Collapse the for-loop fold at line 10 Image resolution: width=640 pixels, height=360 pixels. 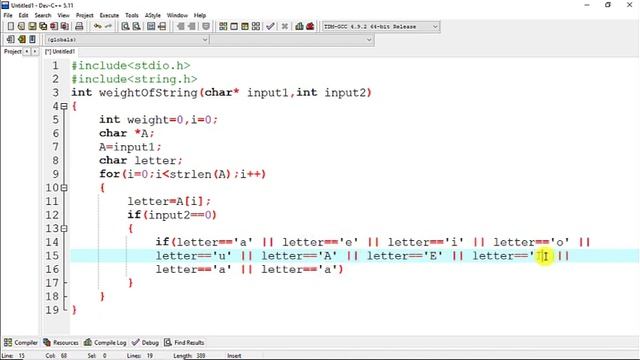coord(64,188)
